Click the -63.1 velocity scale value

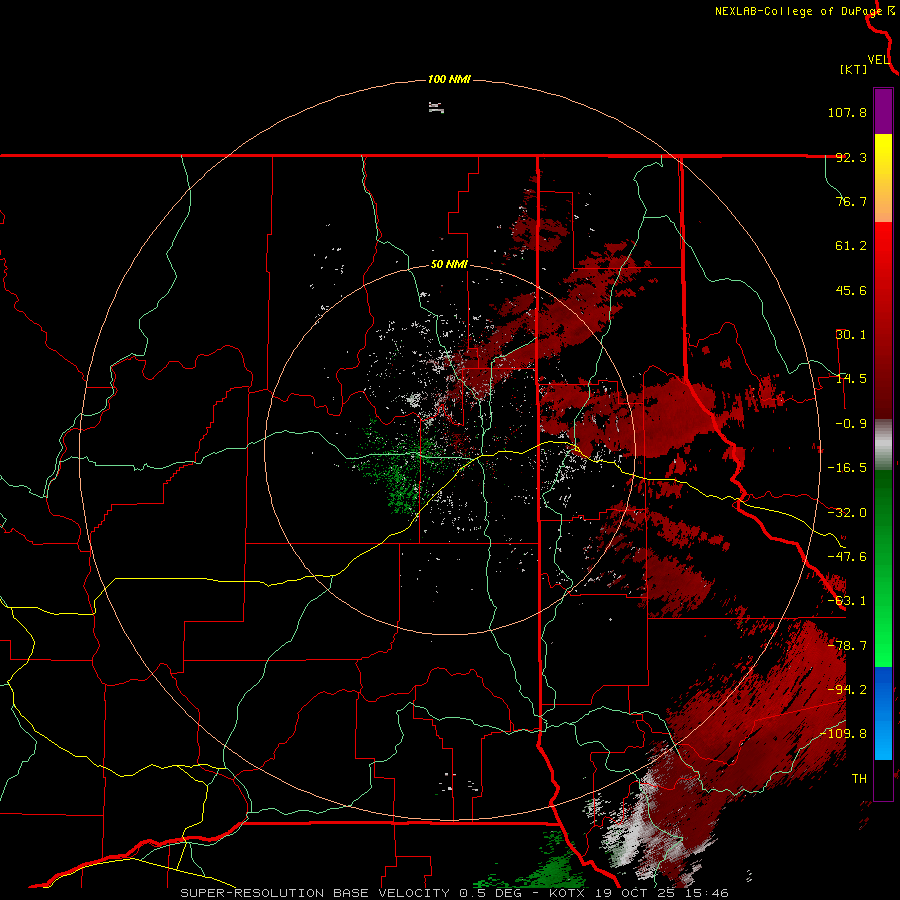847,601
